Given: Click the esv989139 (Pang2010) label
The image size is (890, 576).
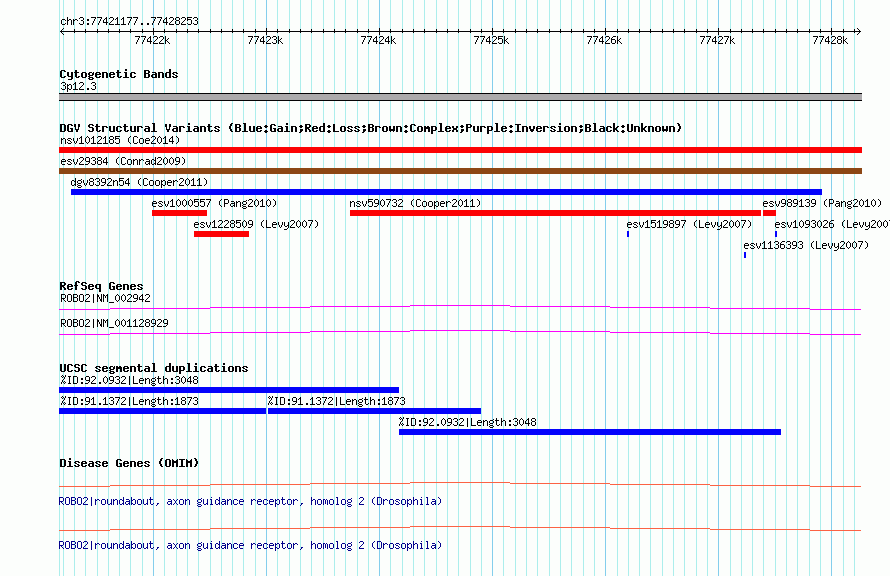Looking at the screenshot, I should [x=822, y=203].
